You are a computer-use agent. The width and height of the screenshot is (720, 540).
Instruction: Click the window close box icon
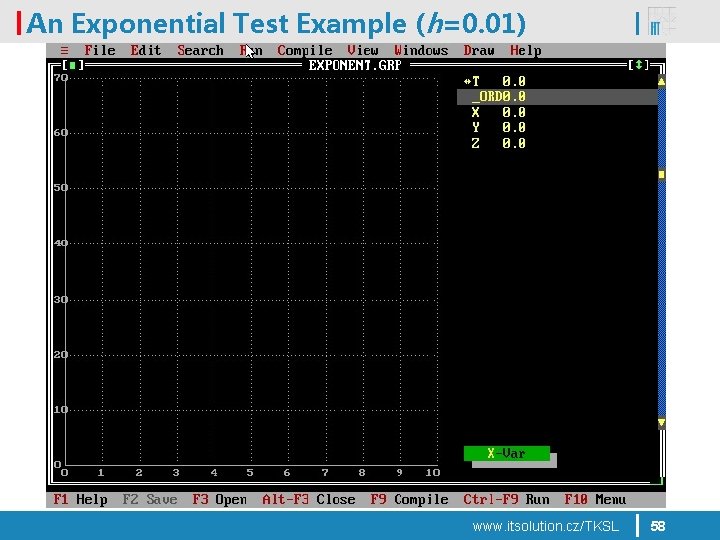73,65
